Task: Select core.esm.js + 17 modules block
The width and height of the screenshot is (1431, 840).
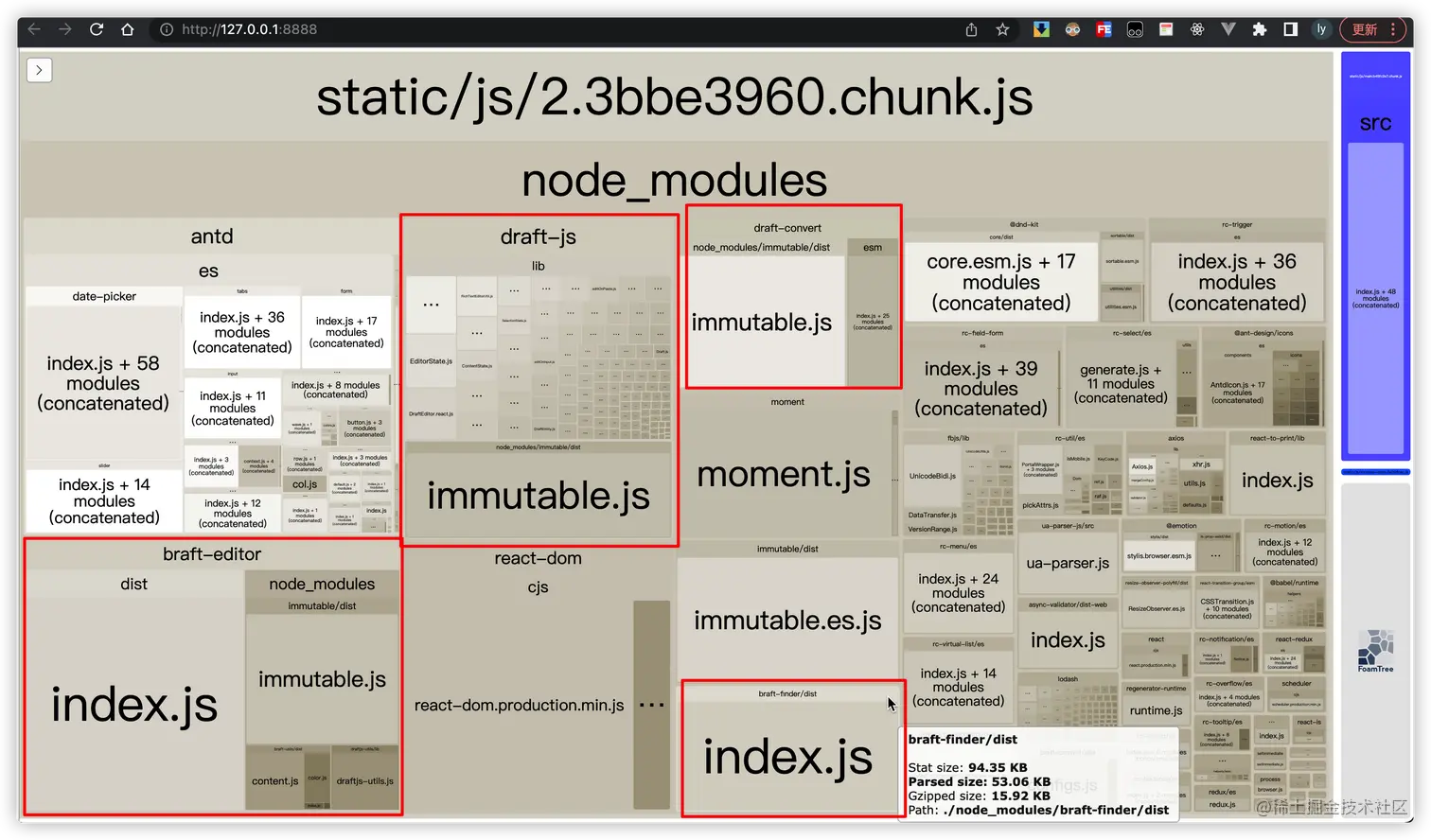Action: (1001, 282)
